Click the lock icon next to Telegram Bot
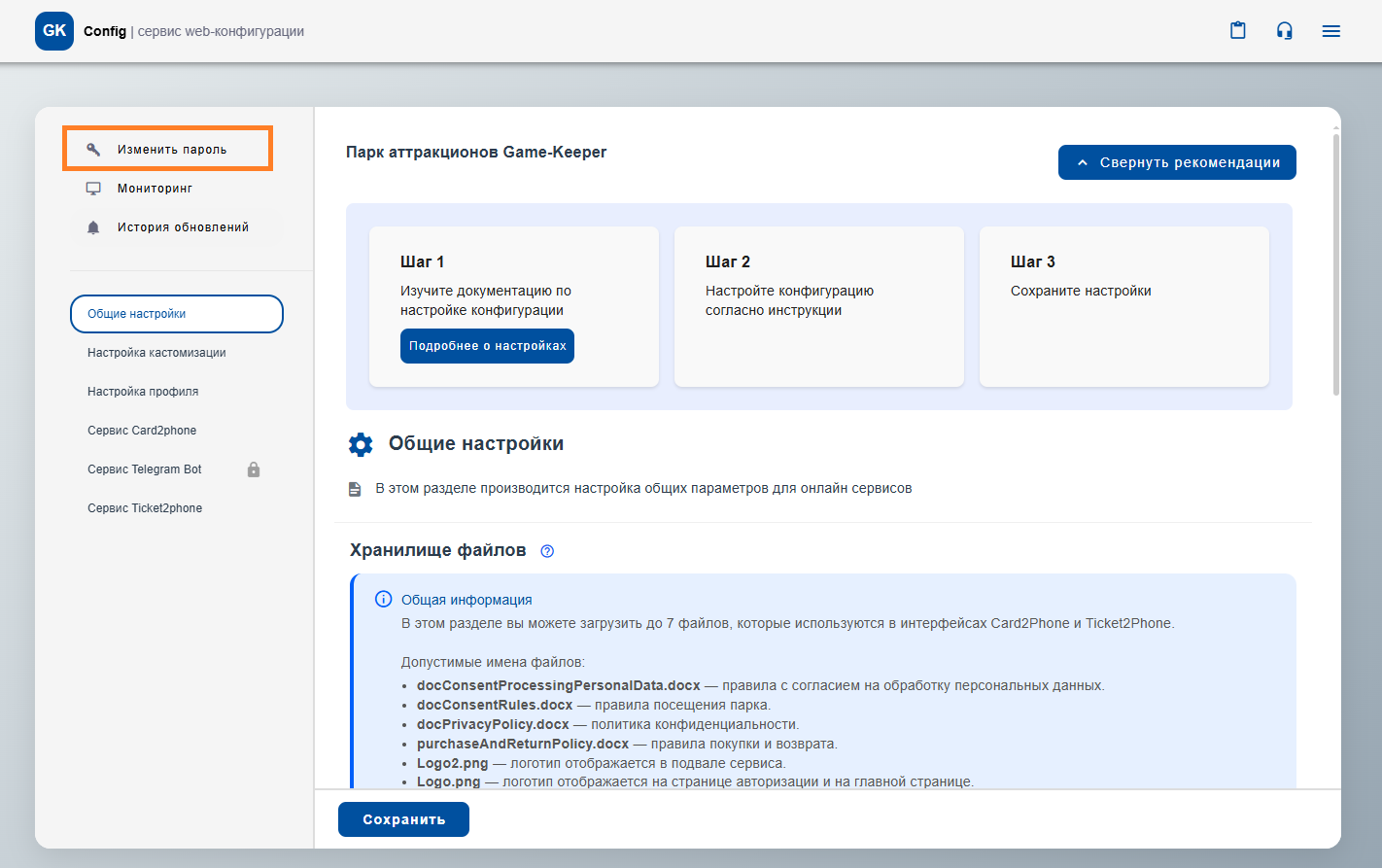1382x868 pixels. click(x=254, y=469)
